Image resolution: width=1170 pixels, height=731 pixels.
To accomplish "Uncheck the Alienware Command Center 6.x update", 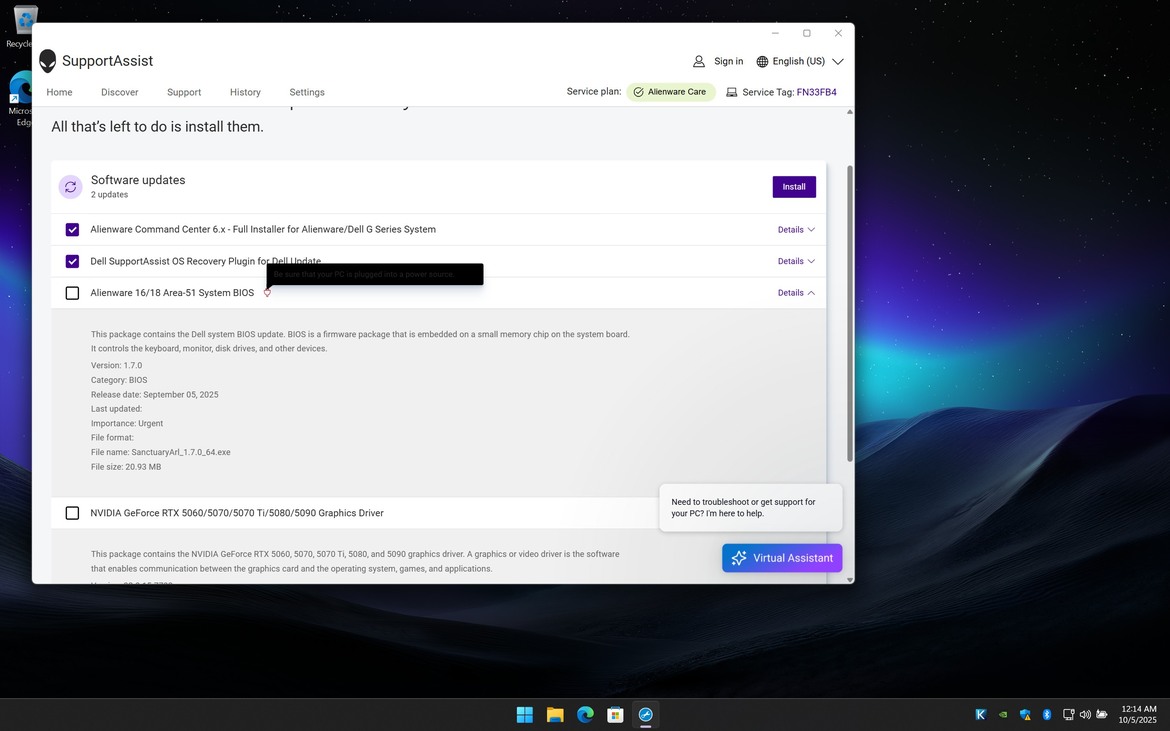I will [x=72, y=229].
